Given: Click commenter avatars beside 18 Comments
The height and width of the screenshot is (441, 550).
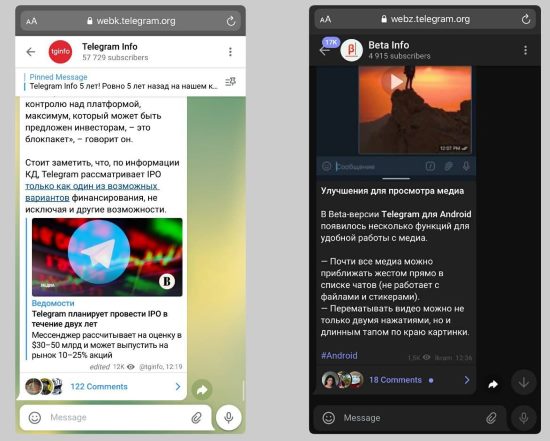Looking at the screenshot, I should click(343, 380).
